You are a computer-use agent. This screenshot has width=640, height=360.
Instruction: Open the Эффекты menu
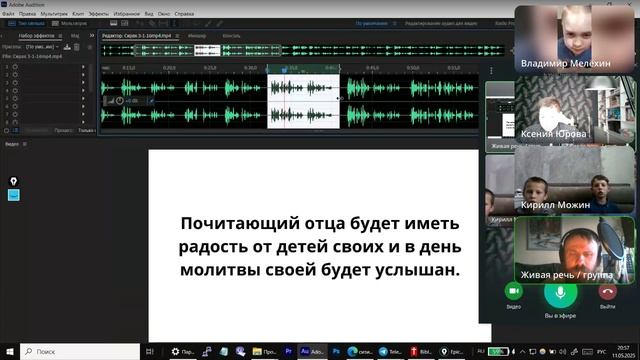[x=99, y=14]
